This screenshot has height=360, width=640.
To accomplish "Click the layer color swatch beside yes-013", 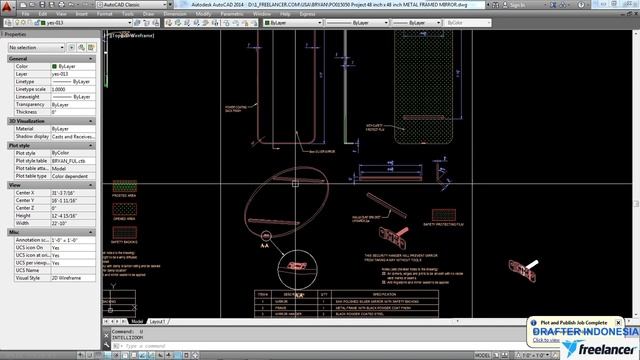I will tap(43, 23).
